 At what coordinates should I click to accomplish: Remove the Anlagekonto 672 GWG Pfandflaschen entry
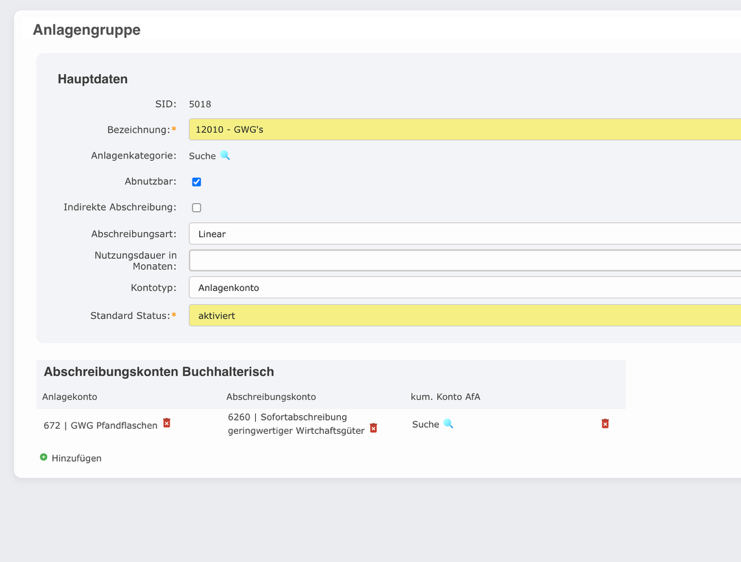click(167, 423)
